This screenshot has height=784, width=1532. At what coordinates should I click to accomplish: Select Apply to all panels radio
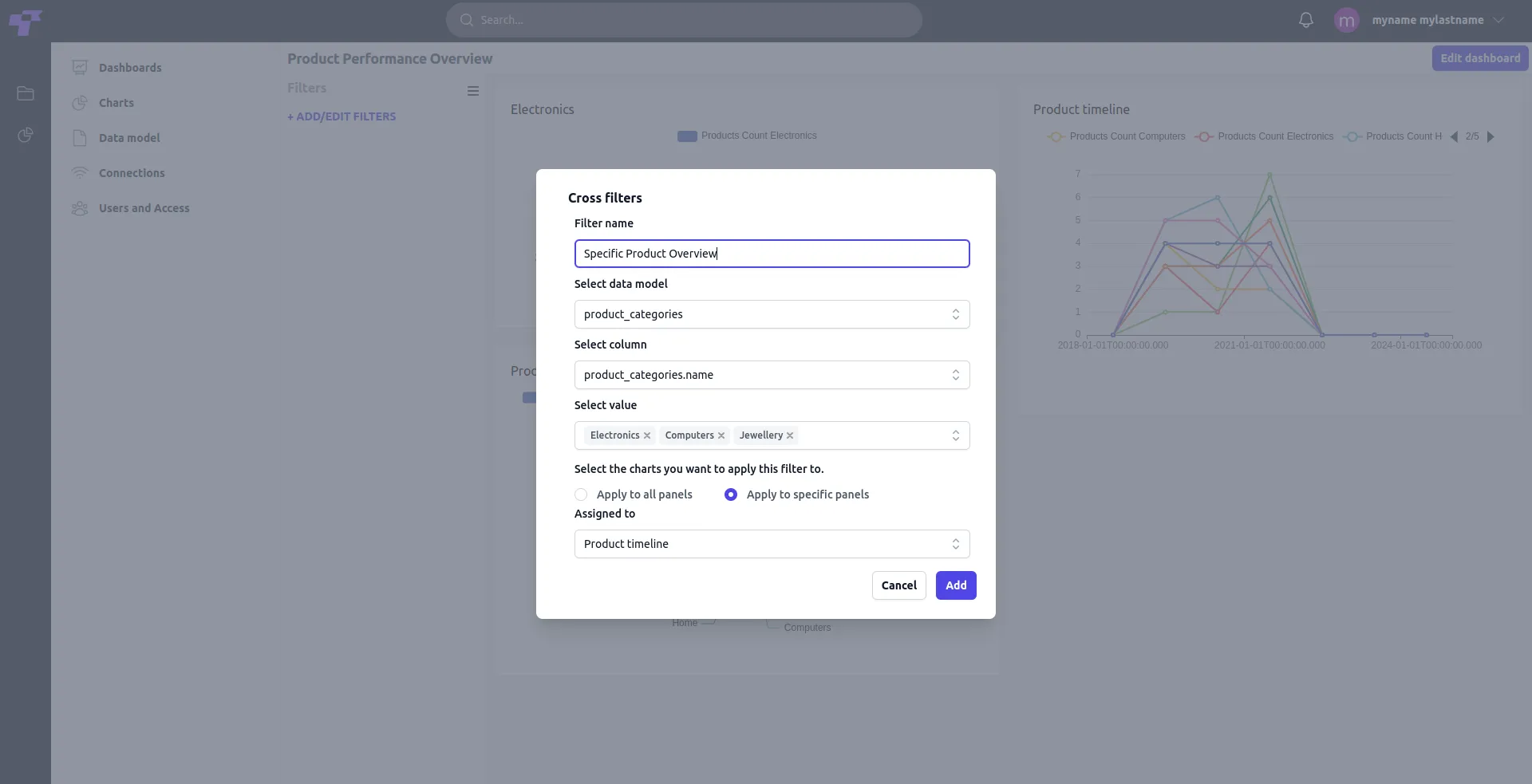[581, 494]
